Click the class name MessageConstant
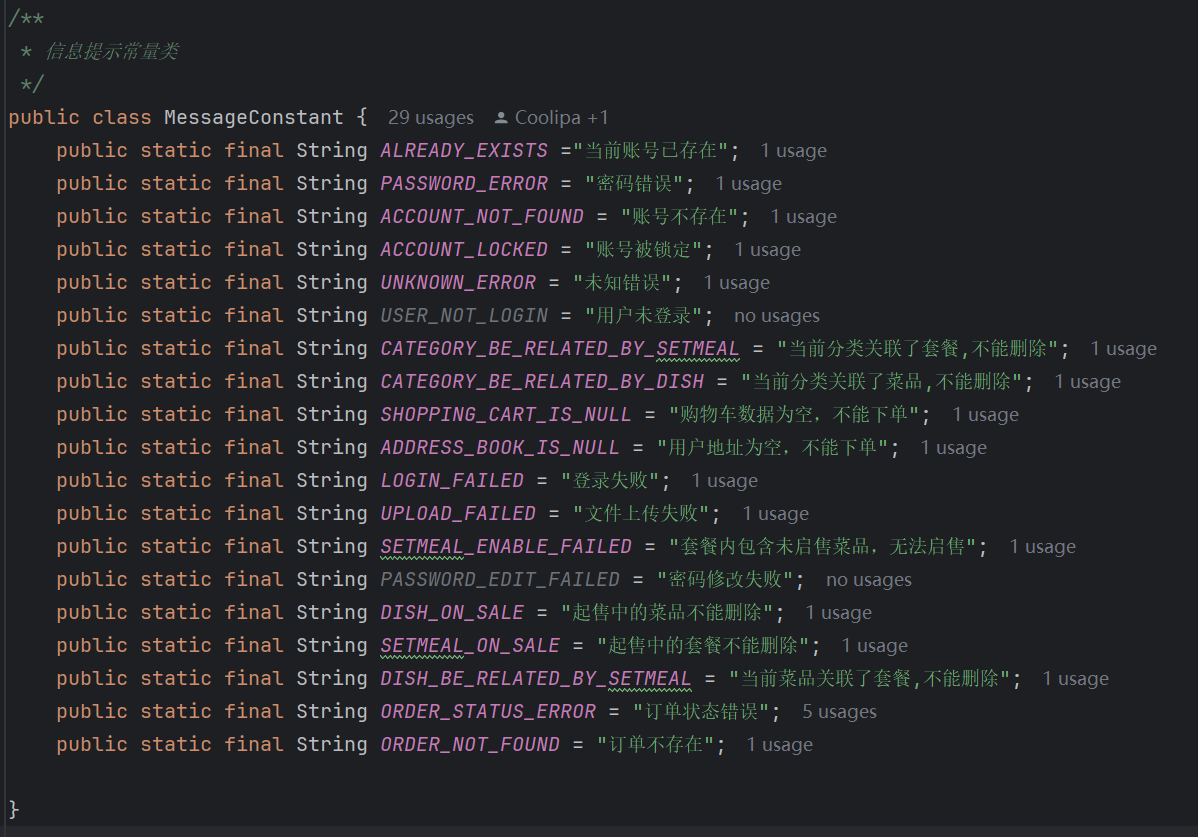Viewport: 1198px width, 837px height. [x=254, y=118]
